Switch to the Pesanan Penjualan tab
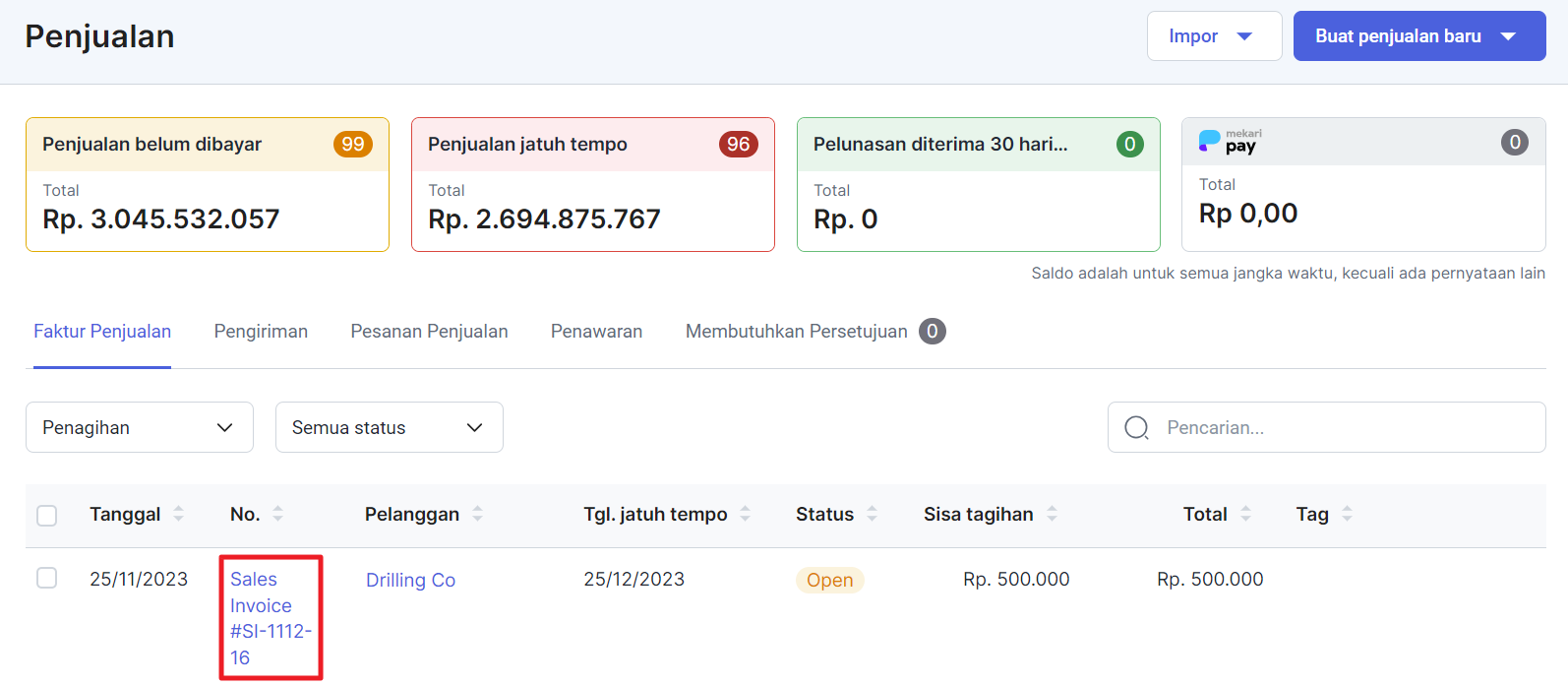1568x686 pixels. point(429,332)
